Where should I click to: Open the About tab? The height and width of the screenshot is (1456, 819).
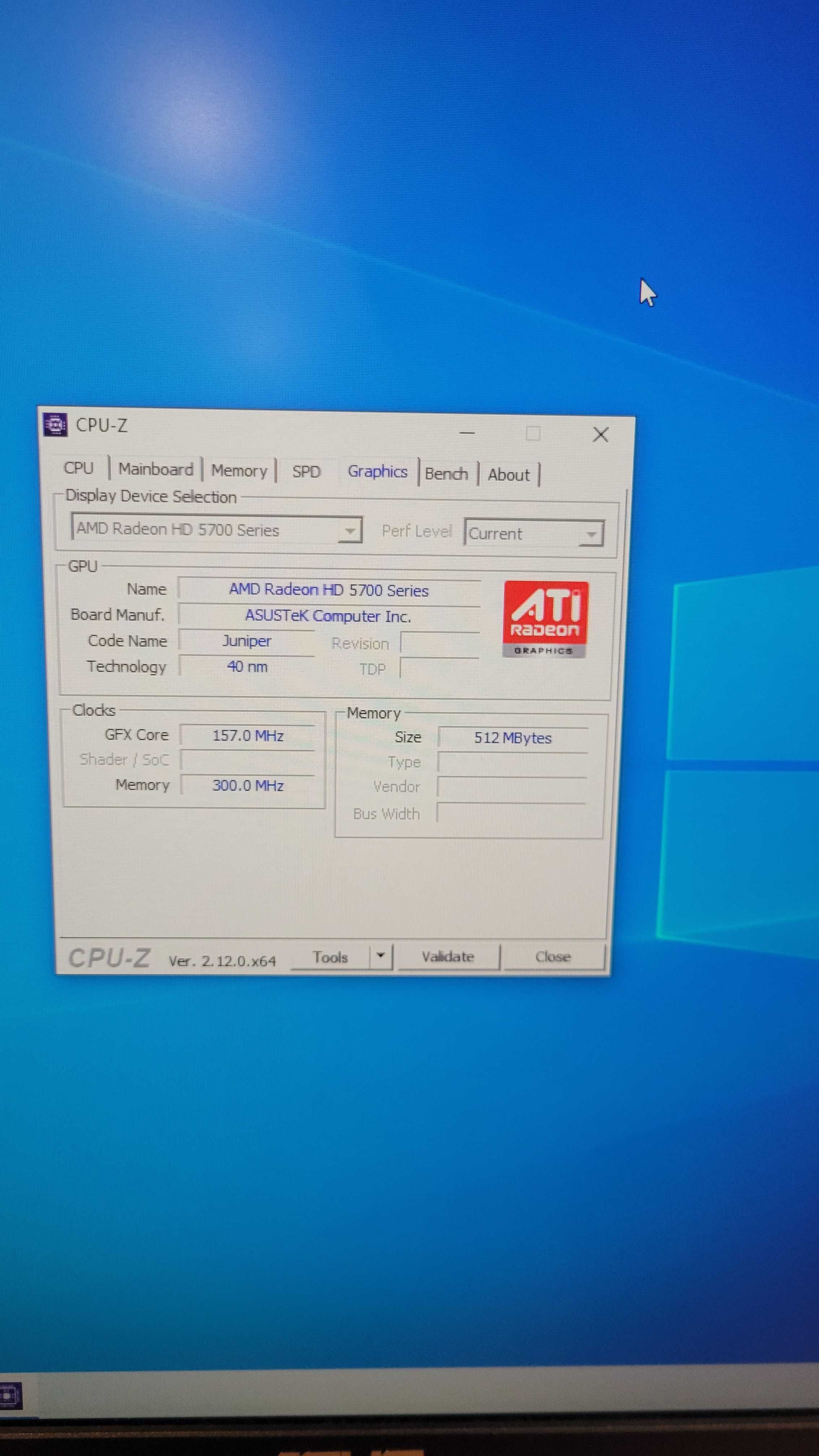click(509, 475)
